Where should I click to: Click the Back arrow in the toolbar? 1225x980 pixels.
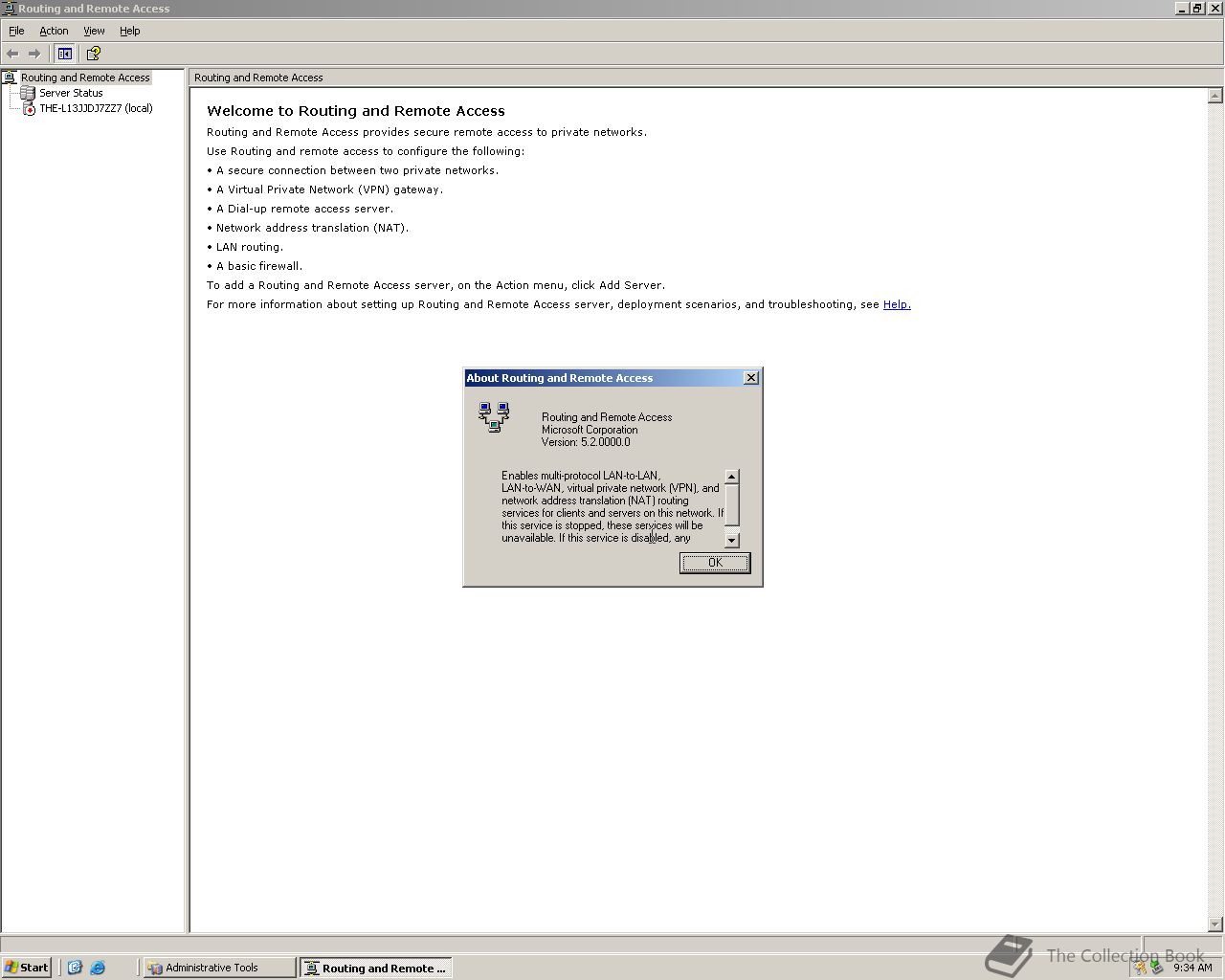click(x=12, y=54)
